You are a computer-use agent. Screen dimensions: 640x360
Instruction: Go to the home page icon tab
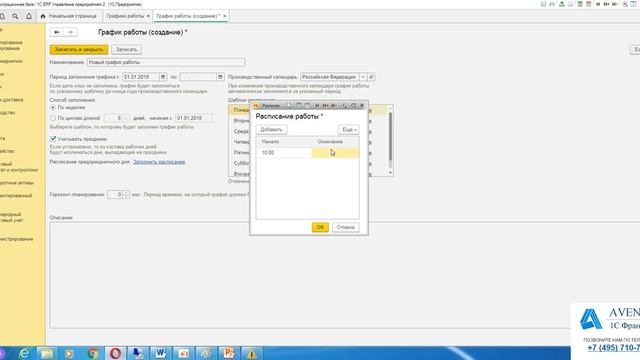tap(43, 16)
